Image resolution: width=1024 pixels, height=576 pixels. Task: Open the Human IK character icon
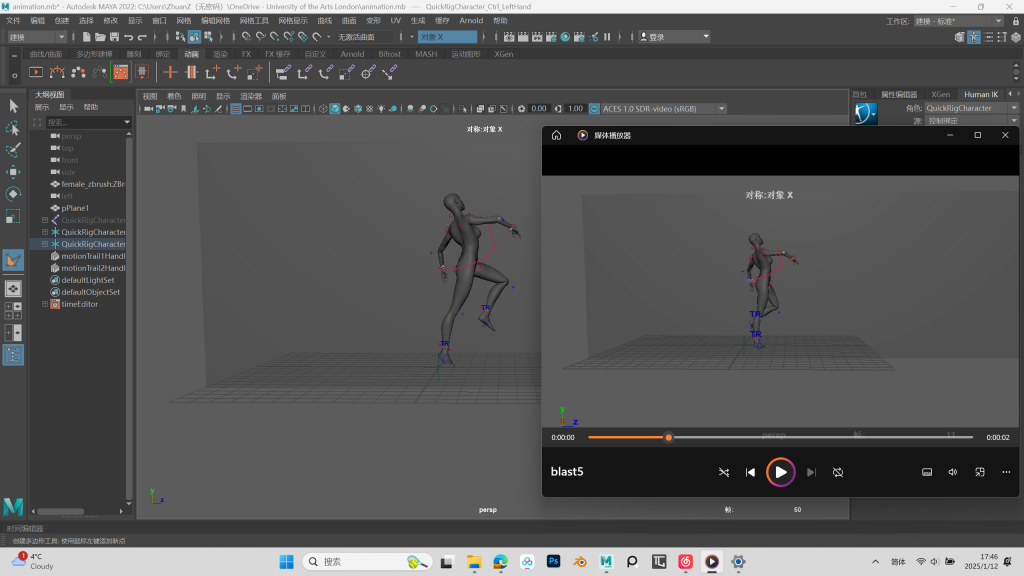tap(866, 114)
